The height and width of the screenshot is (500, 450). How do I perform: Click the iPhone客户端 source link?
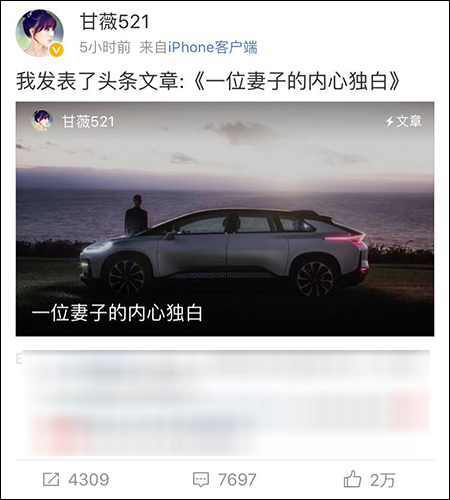pos(213,47)
